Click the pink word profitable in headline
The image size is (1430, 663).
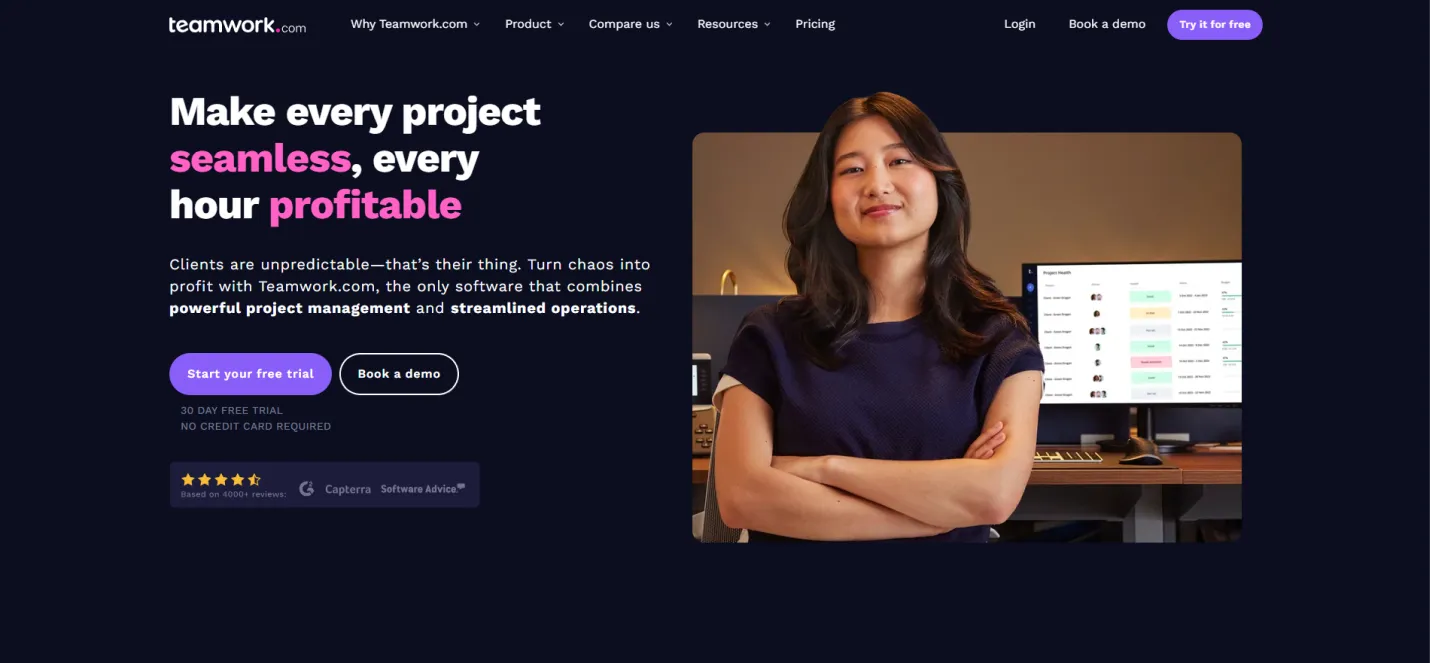pyautogui.click(x=365, y=205)
